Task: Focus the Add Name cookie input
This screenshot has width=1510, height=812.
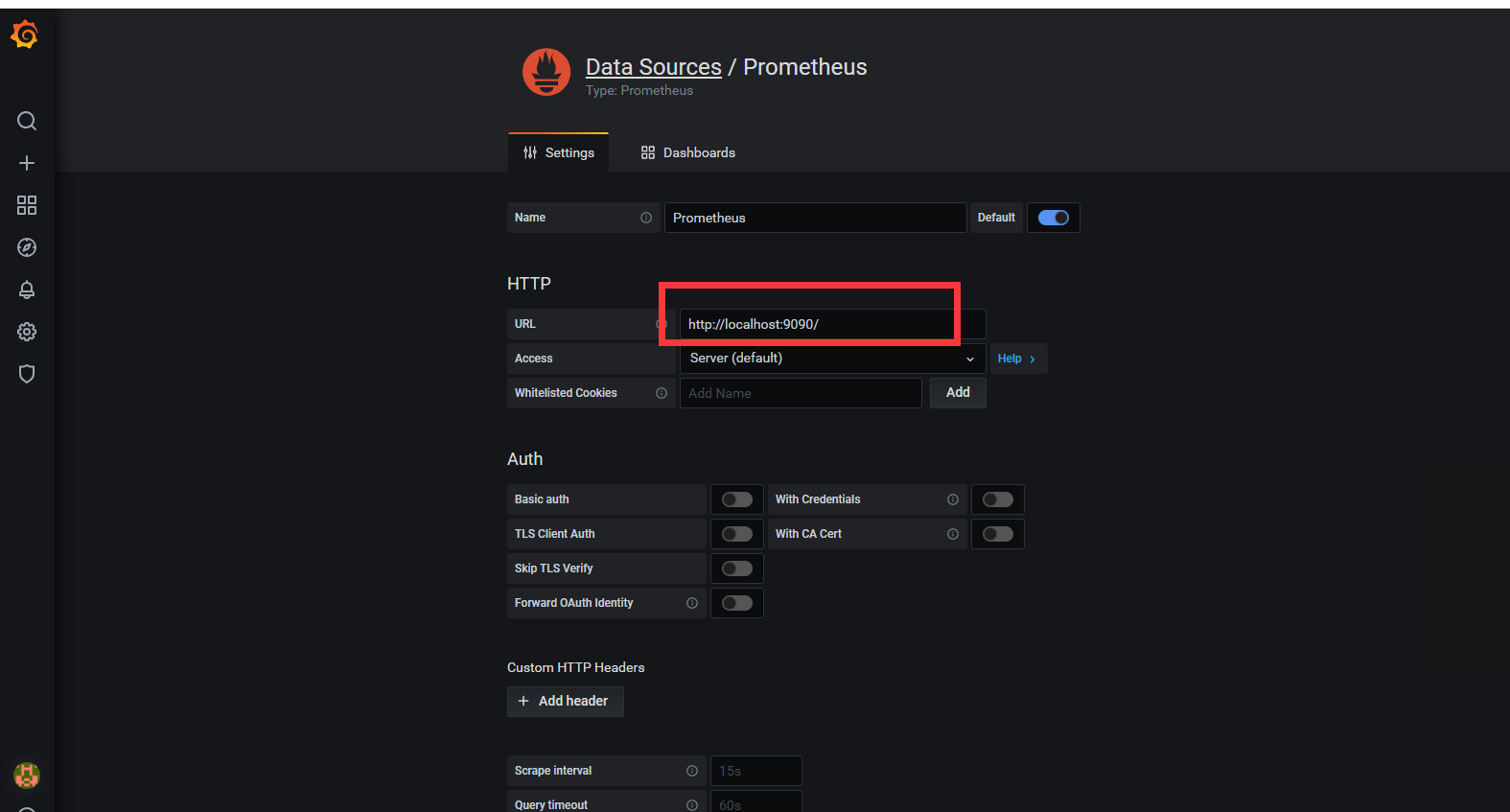Action: coord(801,393)
